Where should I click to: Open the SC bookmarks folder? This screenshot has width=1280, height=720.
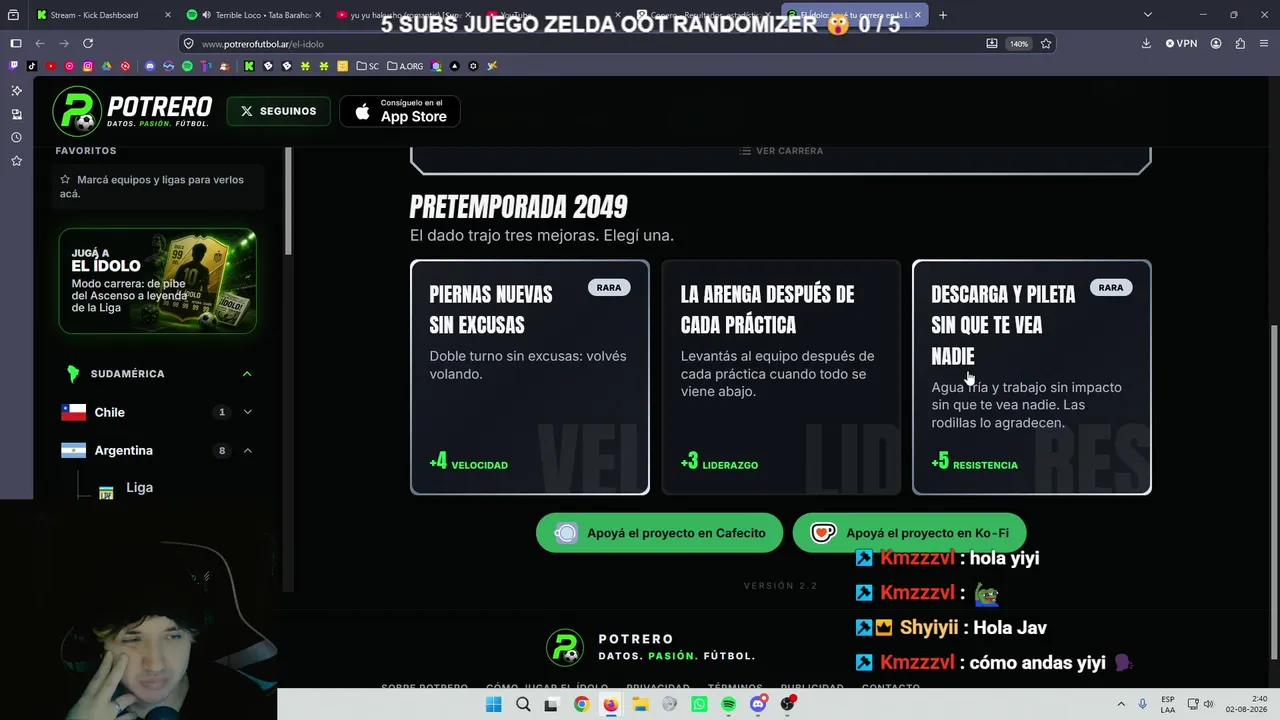pyautogui.click(x=368, y=66)
